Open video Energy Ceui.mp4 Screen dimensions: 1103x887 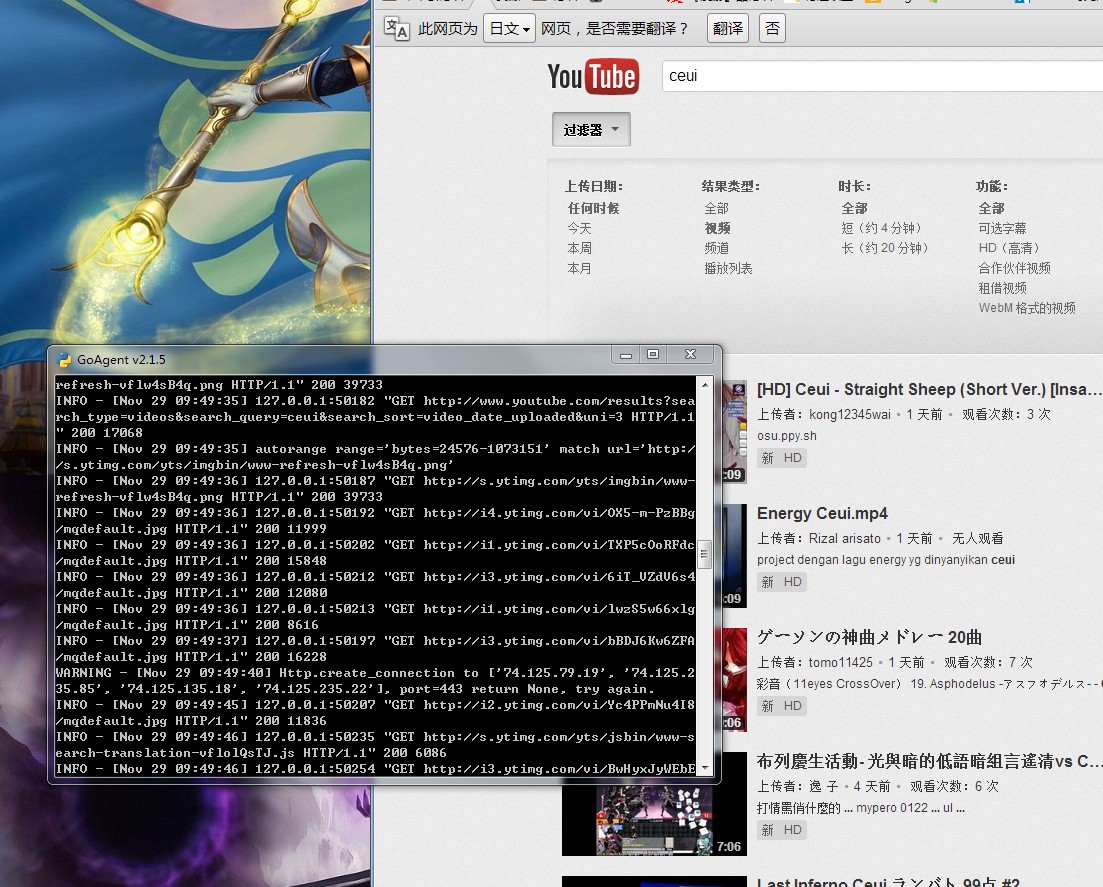tap(822, 513)
